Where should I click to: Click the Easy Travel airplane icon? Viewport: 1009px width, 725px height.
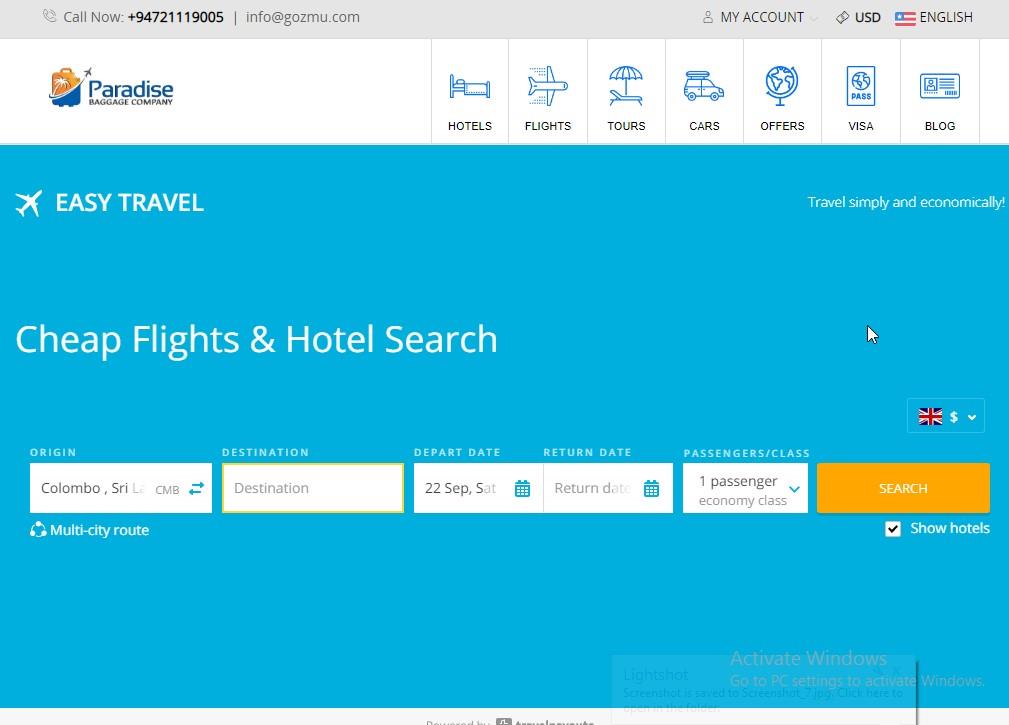[x=29, y=203]
